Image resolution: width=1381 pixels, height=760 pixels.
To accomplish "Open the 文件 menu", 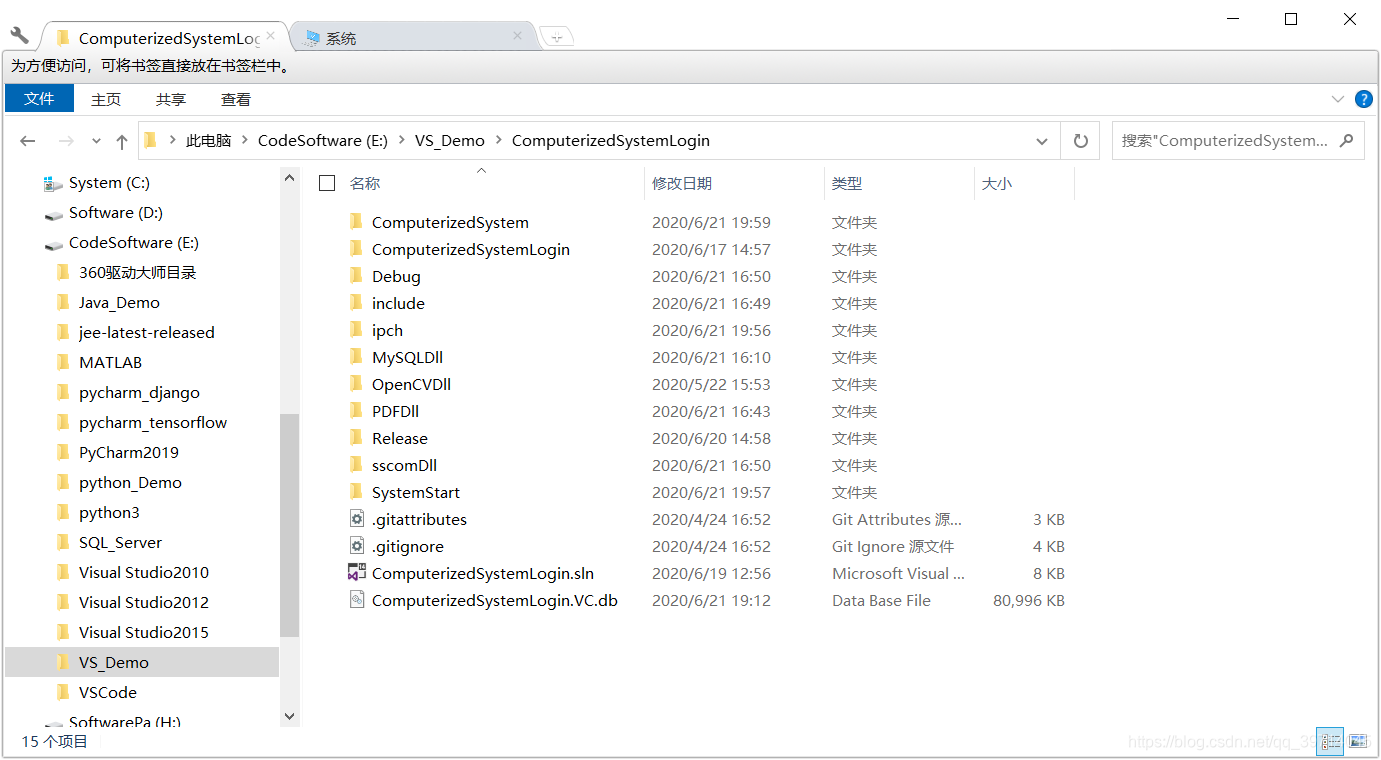I will [39, 99].
